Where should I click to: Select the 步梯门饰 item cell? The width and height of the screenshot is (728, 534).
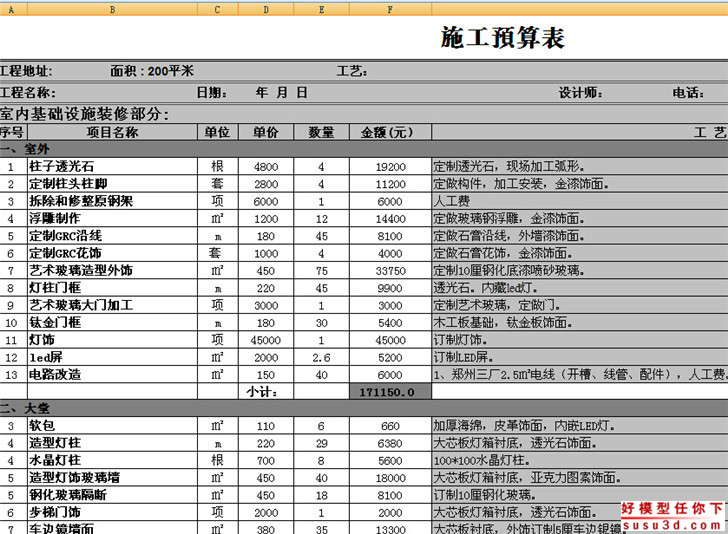click(x=112, y=512)
